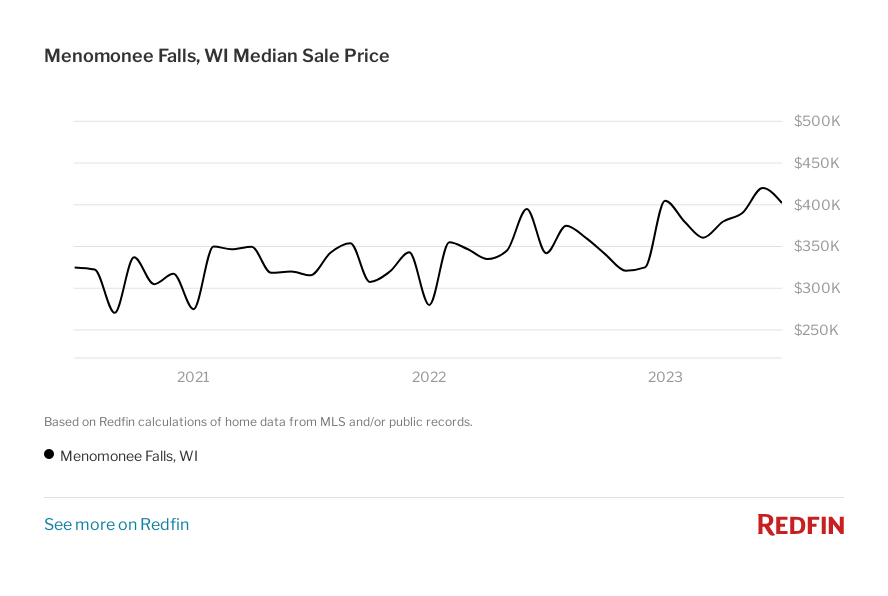The height and width of the screenshot is (596, 888).
Task: Click the line's lowest dip before 2021
Action: [x=114, y=312]
